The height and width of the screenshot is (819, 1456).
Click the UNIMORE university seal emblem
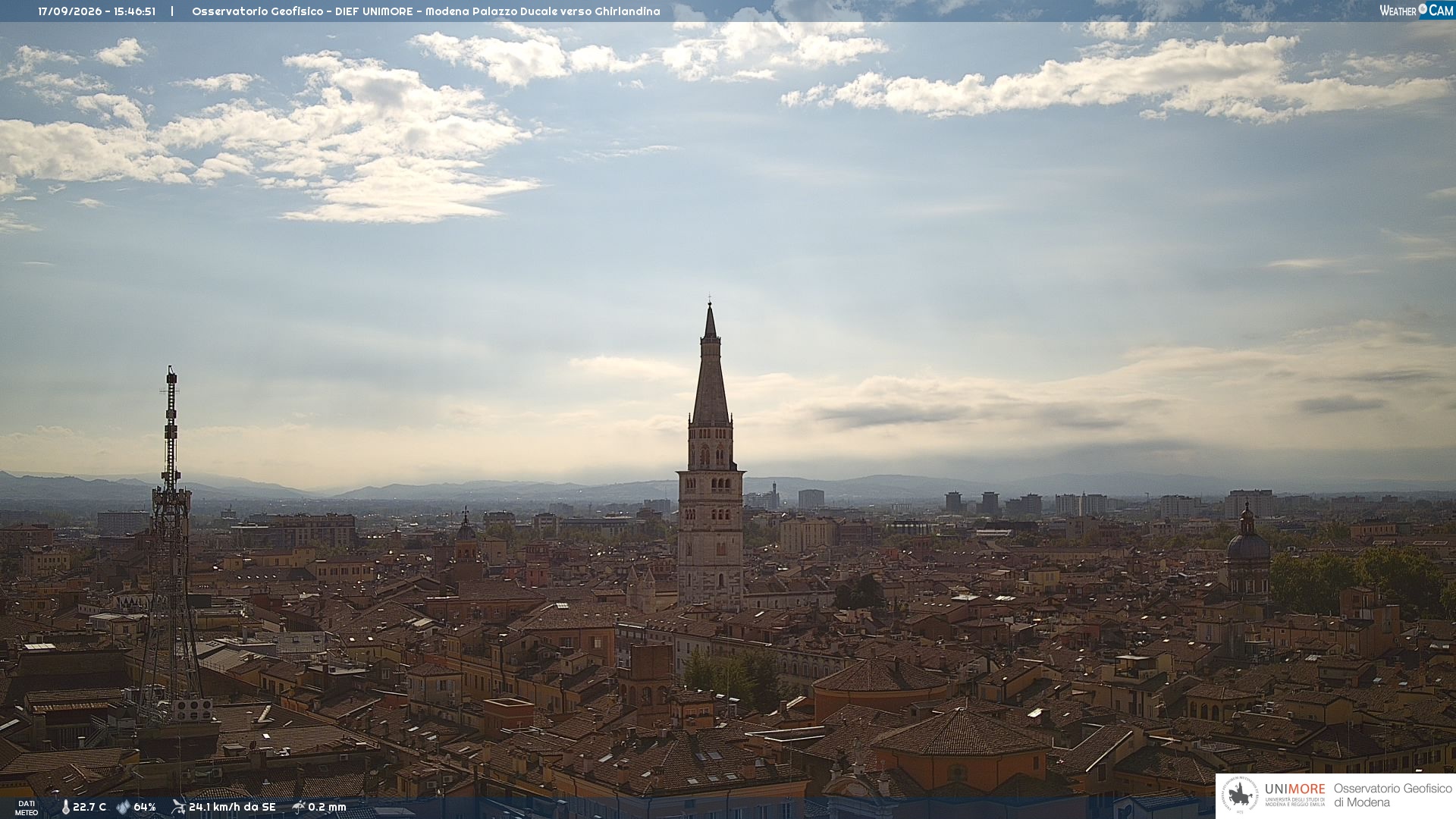pyautogui.click(x=1241, y=795)
